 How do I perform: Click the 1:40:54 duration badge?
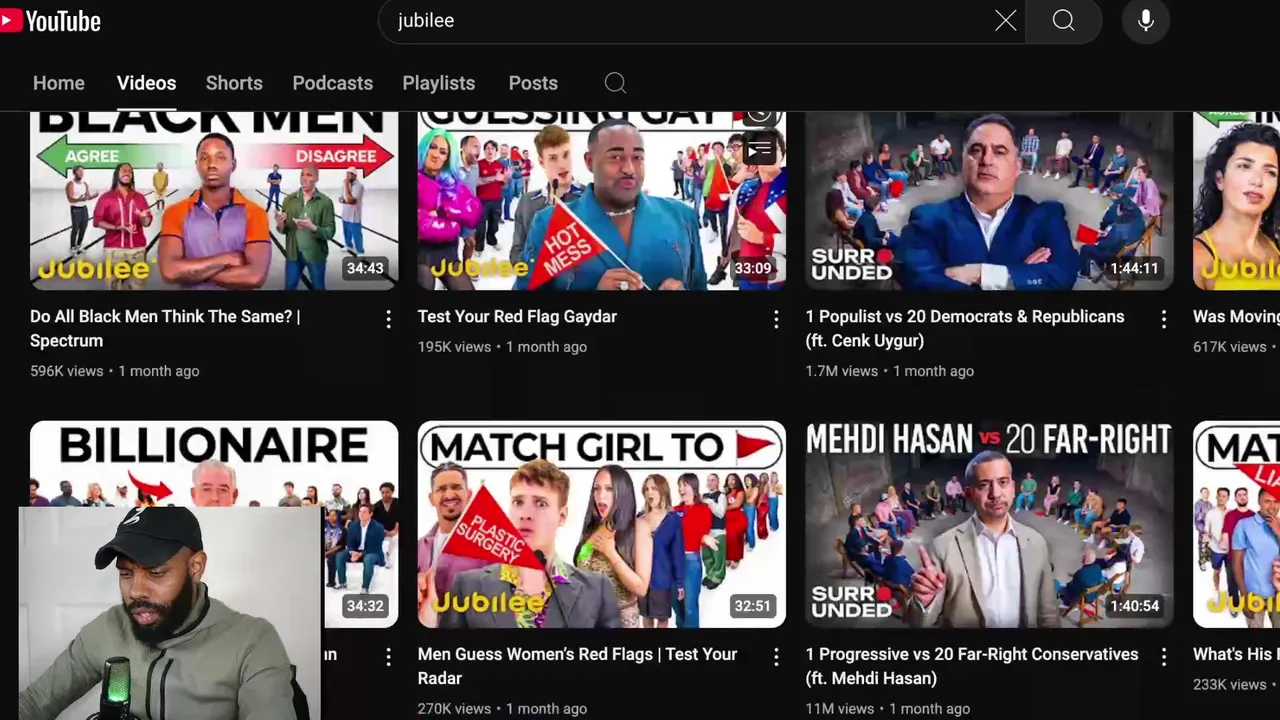click(x=1134, y=606)
